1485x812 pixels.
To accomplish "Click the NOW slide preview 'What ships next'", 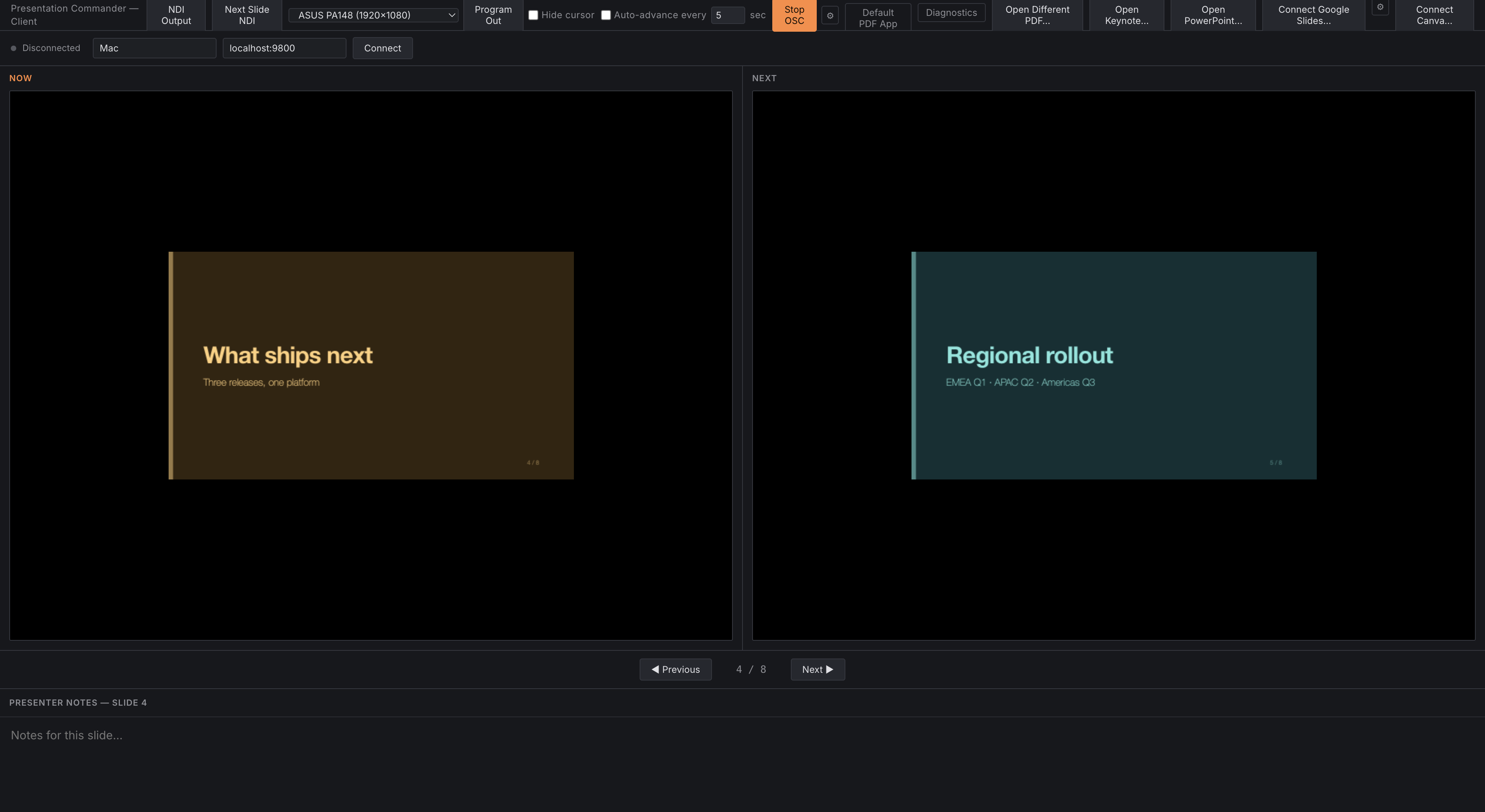I will coord(371,365).
